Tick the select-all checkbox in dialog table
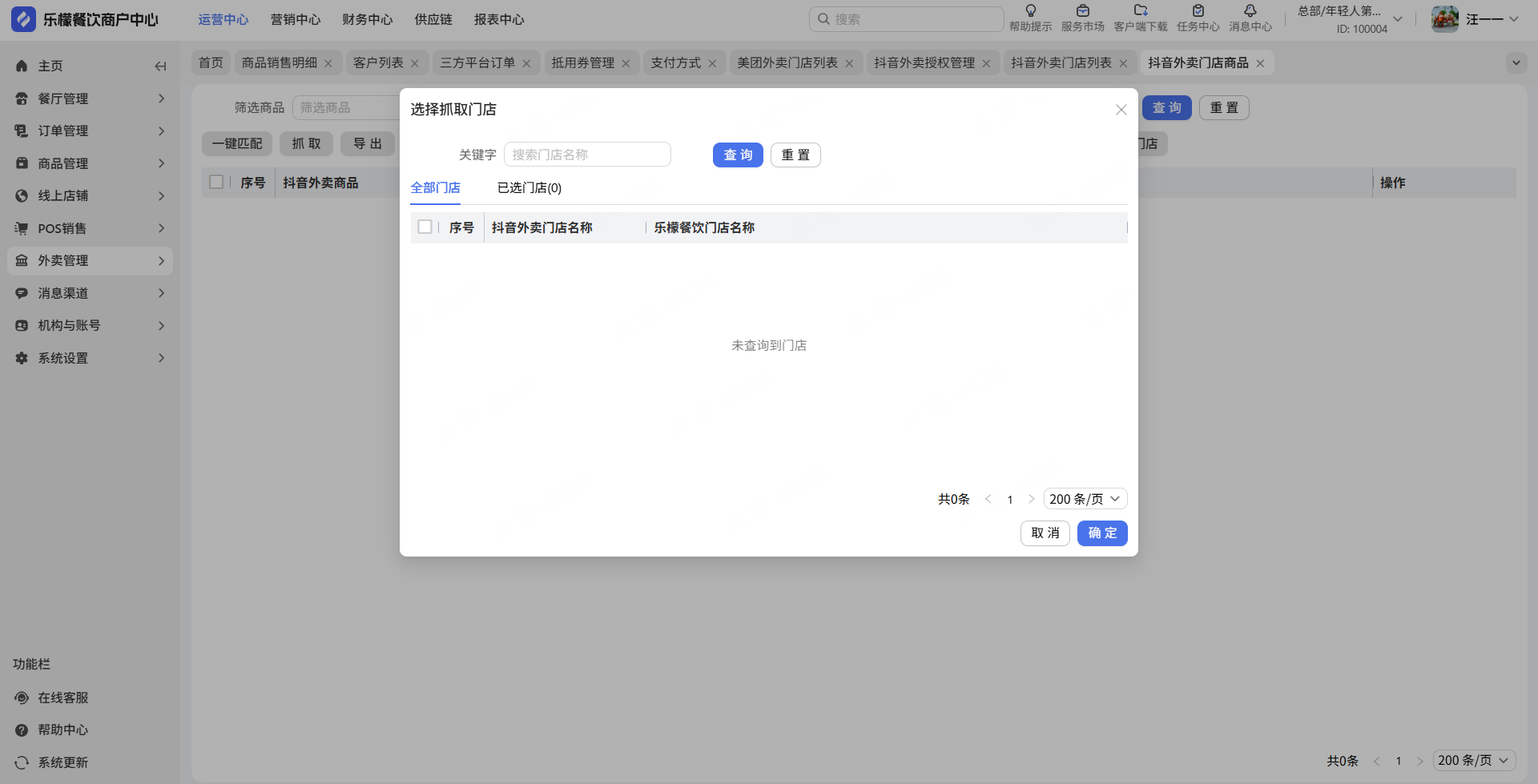The image size is (1538, 784). (425, 227)
